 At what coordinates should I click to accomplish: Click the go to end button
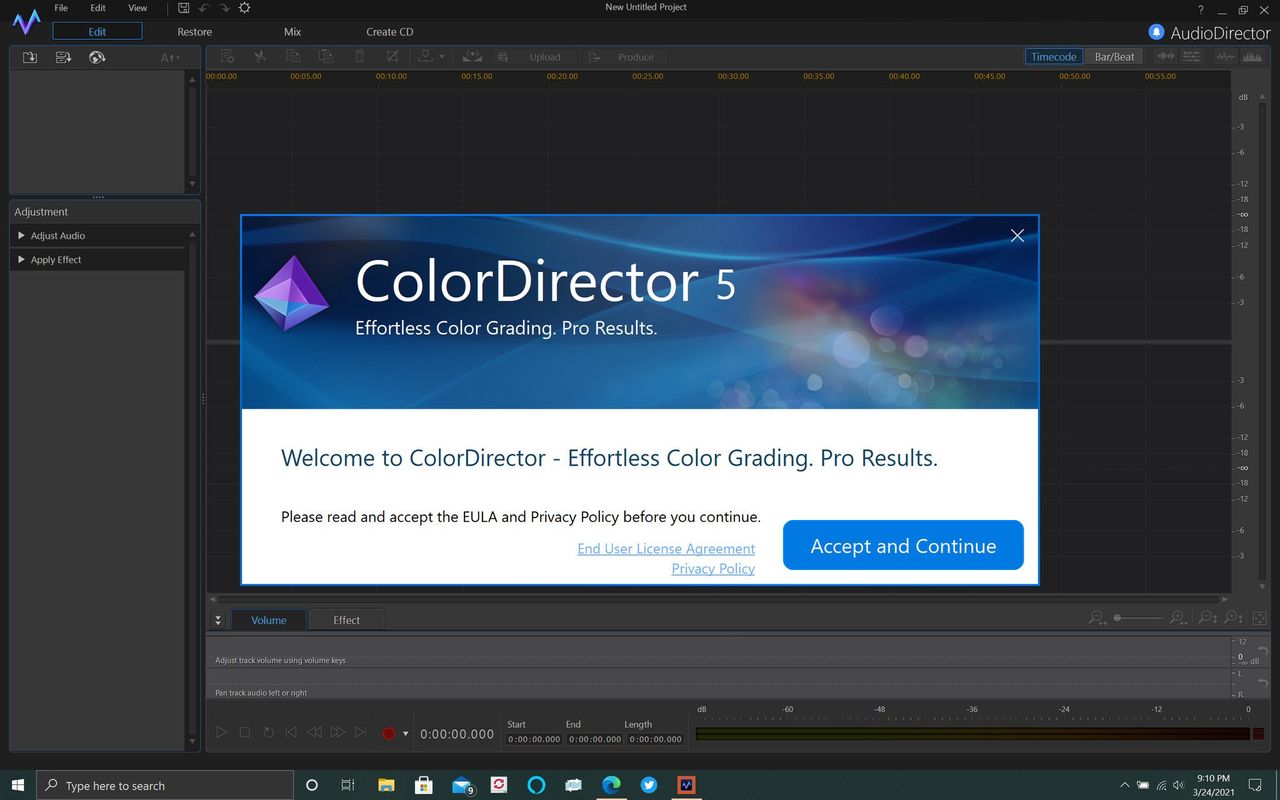[361, 733]
